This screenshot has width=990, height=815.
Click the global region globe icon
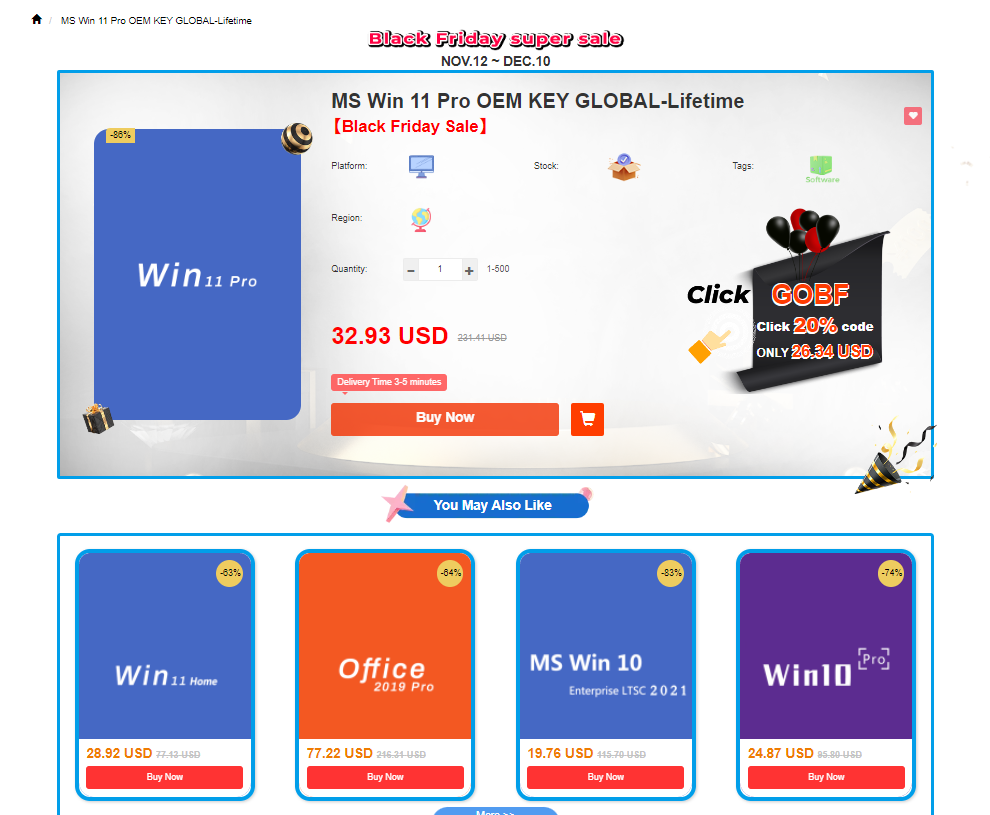pyautogui.click(x=420, y=219)
